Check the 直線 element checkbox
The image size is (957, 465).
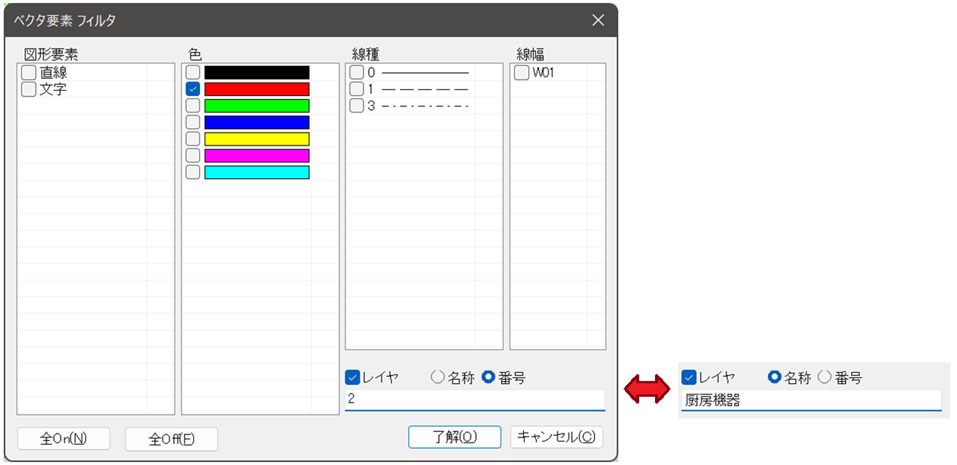29,73
